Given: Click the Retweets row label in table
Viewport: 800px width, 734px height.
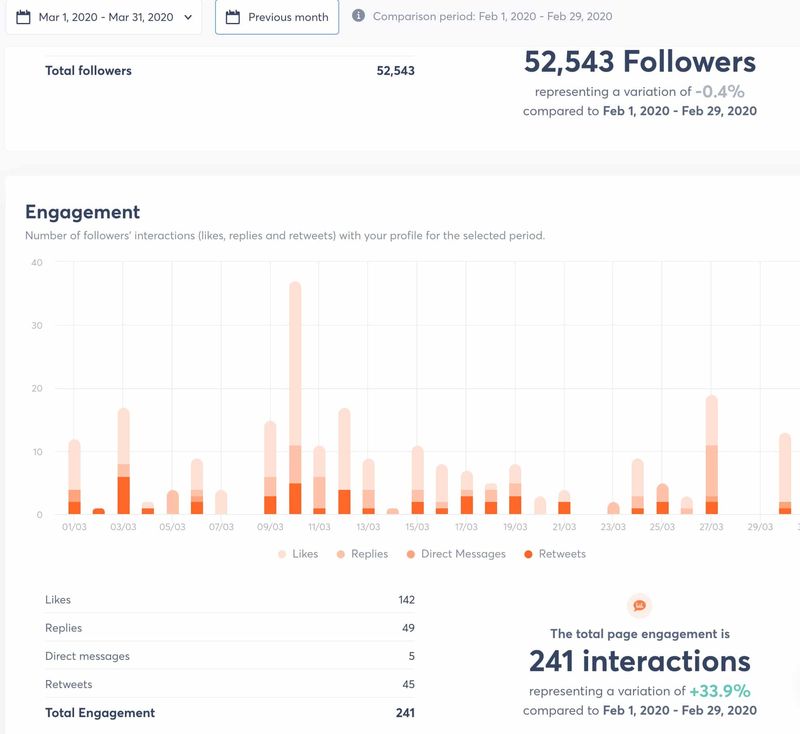Looking at the screenshot, I should click(68, 685).
